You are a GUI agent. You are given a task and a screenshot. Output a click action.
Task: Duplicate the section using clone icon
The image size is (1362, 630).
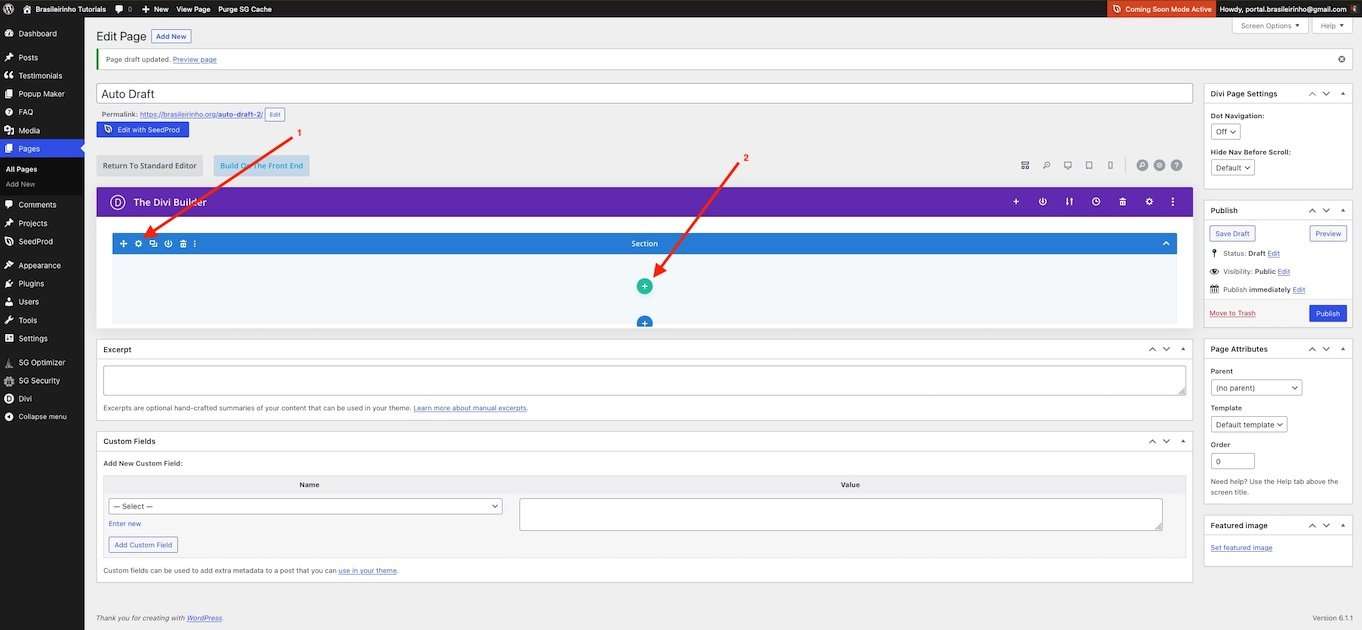[x=153, y=244]
